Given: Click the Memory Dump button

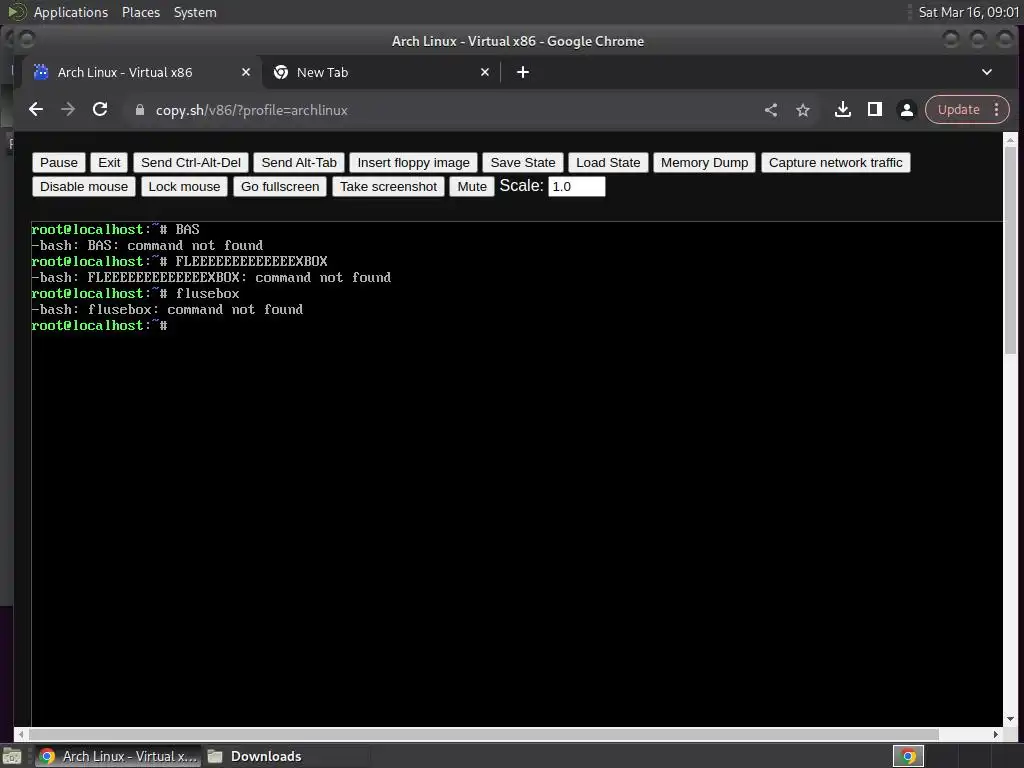Looking at the screenshot, I should pos(705,163).
